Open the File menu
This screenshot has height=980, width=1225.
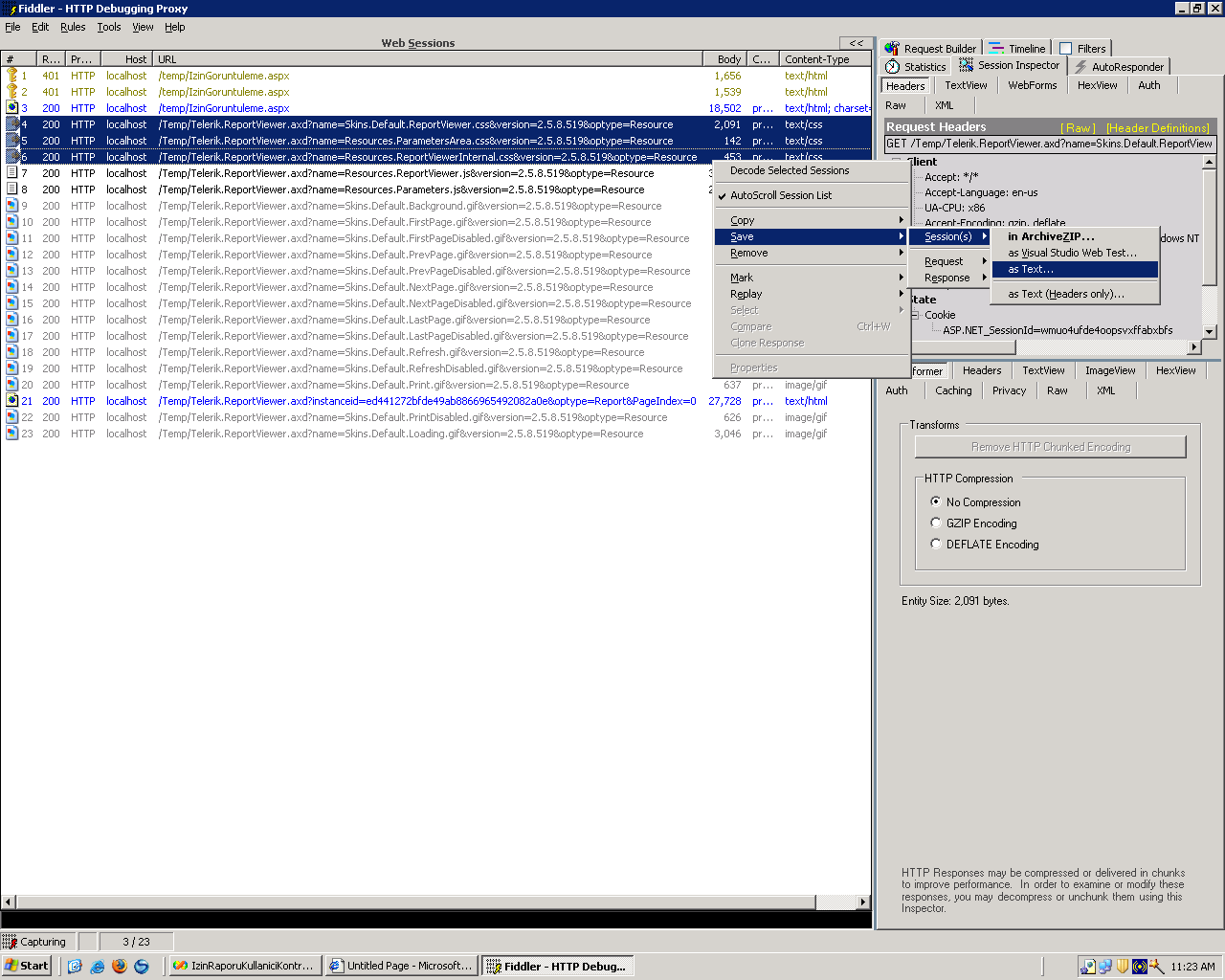point(12,27)
